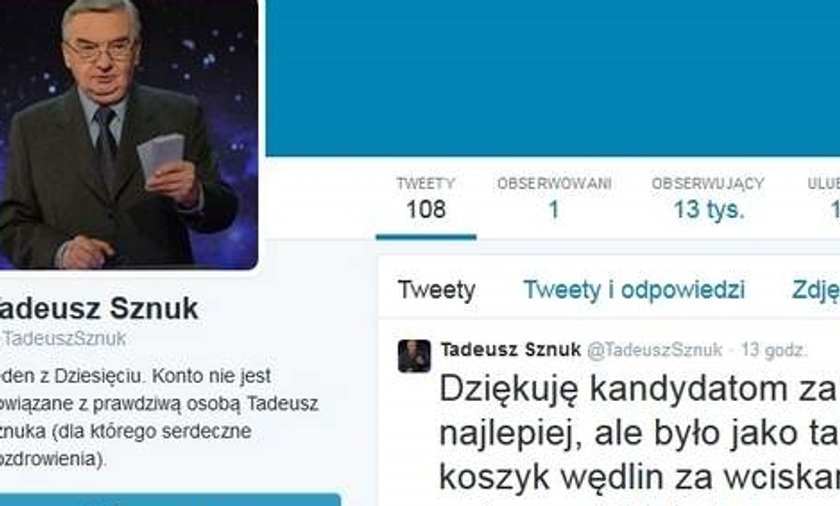
Task: Open the partially visible ULUB counter
Action: tap(824, 198)
